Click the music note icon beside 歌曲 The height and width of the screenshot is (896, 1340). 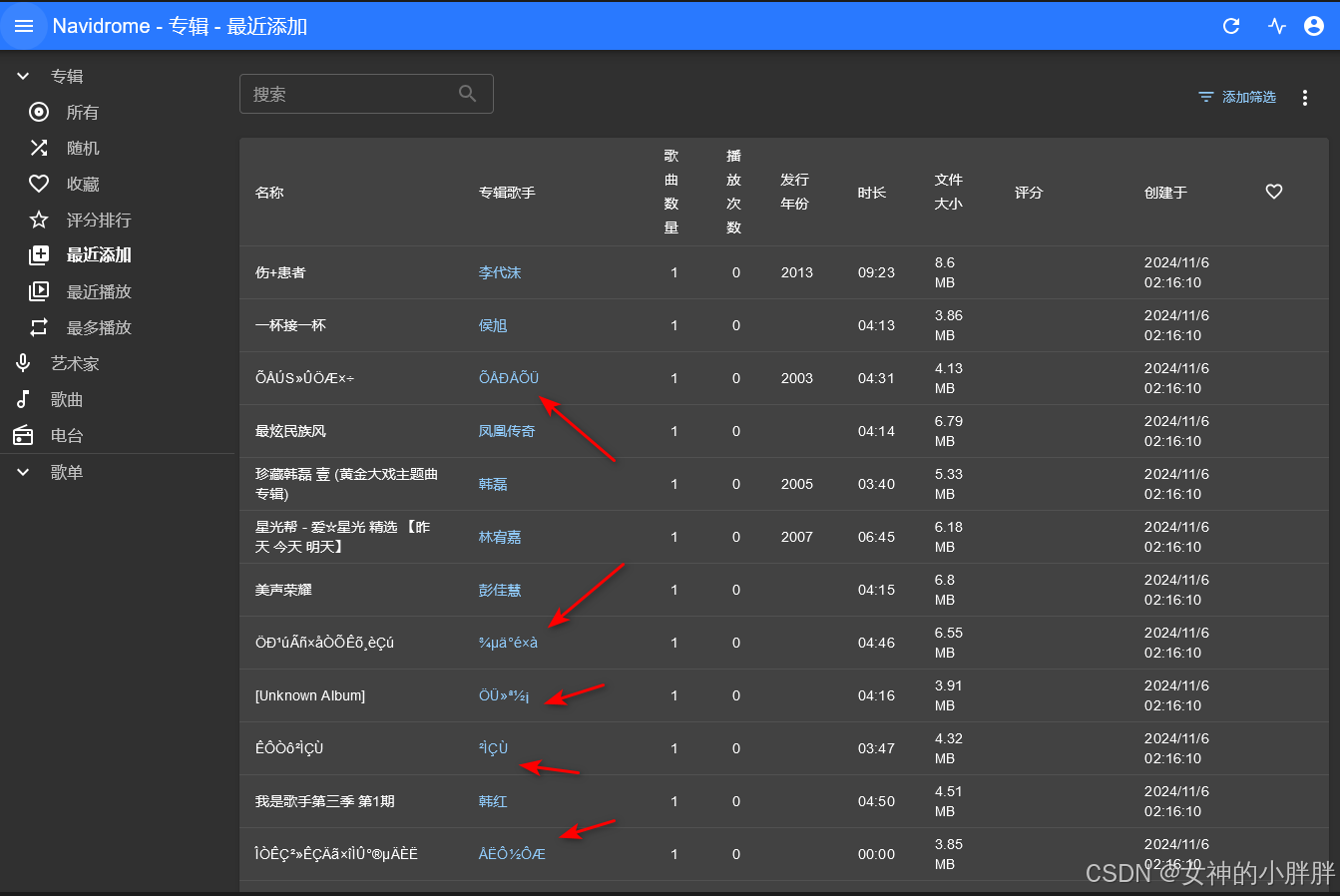coord(23,399)
